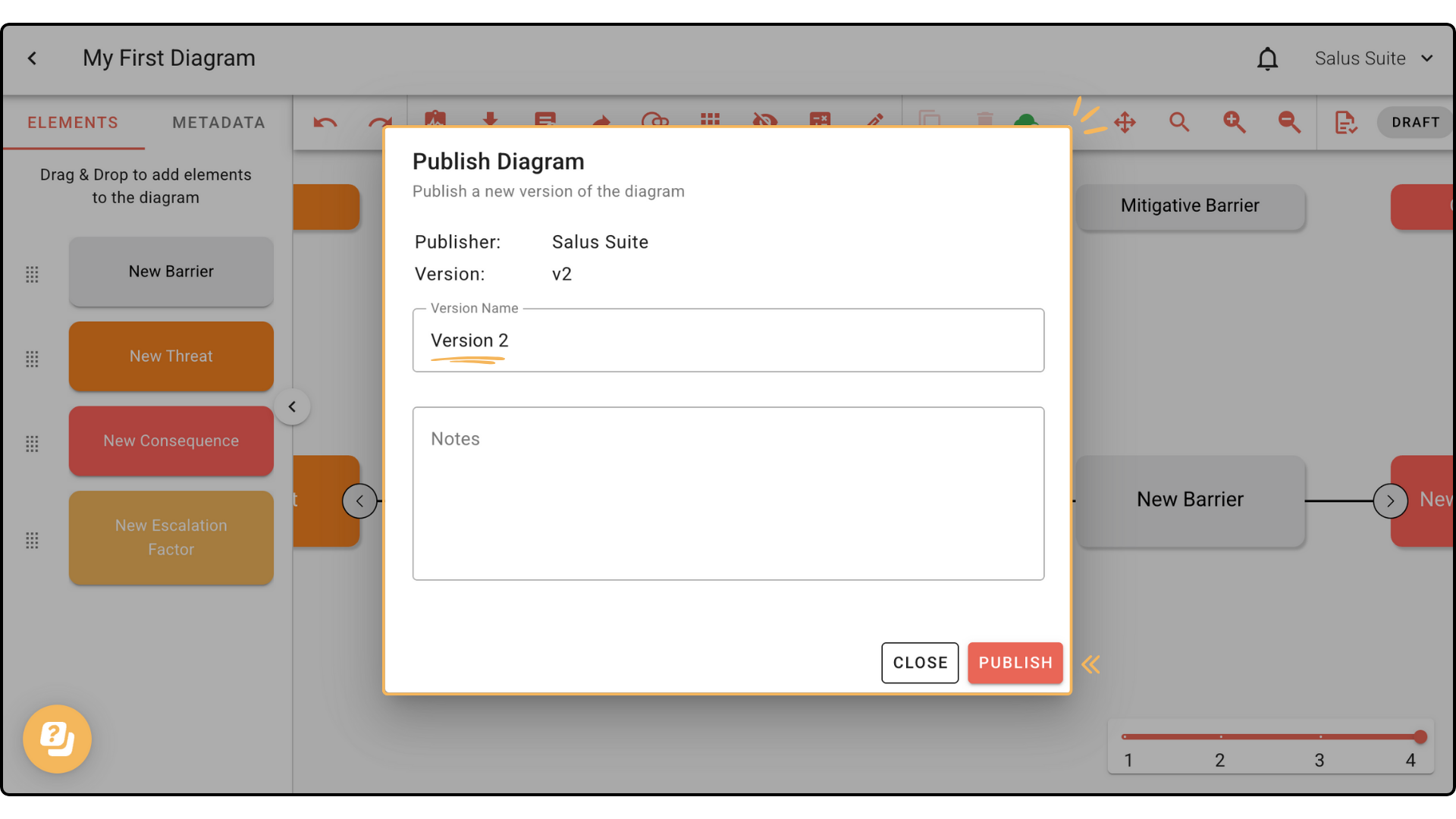Image resolution: width=1456 pixels, height=819 pixels.
Task: Click the green cloud save status icon
Action: pos(1027,121)
